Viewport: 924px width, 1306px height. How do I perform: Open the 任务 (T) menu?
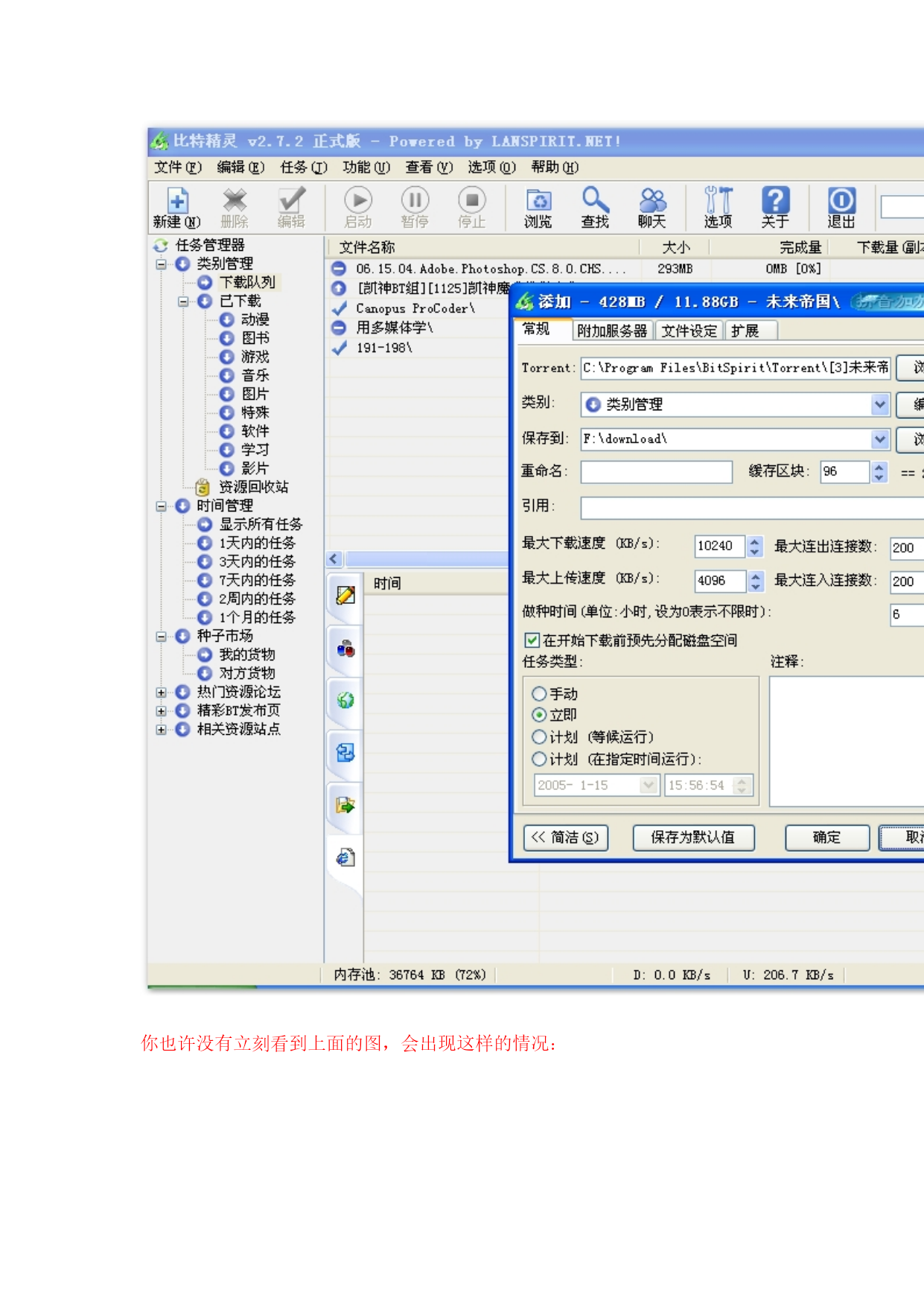coord(304,168)
